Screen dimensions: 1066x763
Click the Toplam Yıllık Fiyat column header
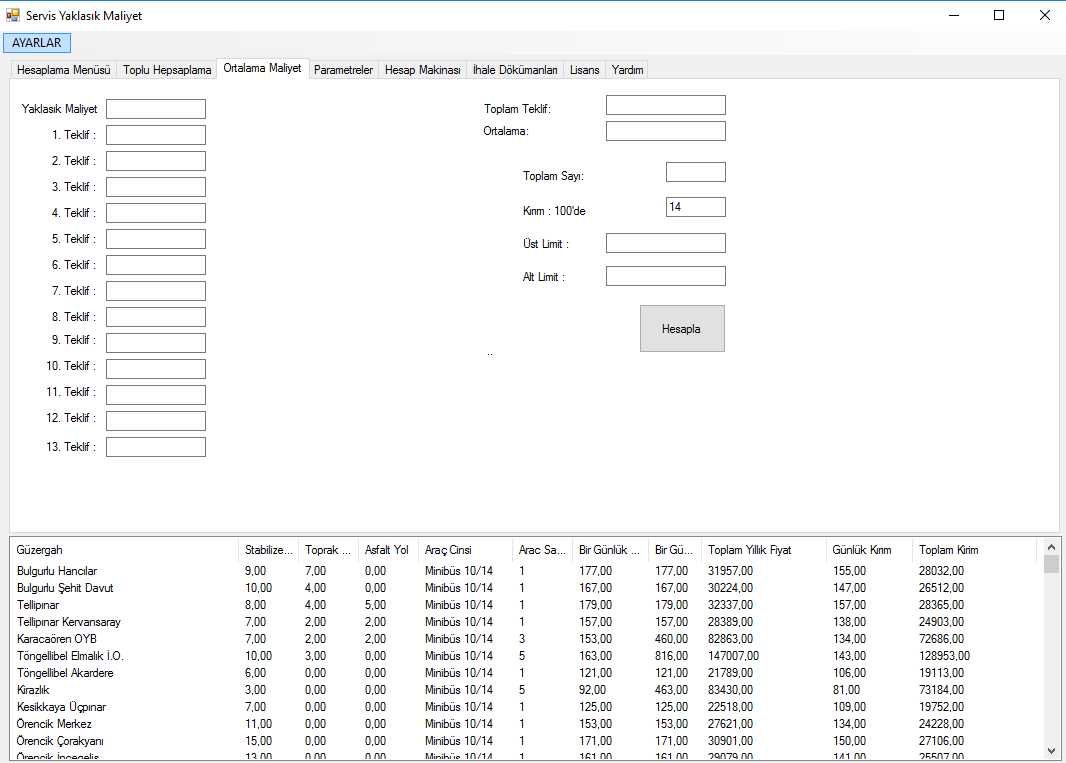tap(763, 550)
